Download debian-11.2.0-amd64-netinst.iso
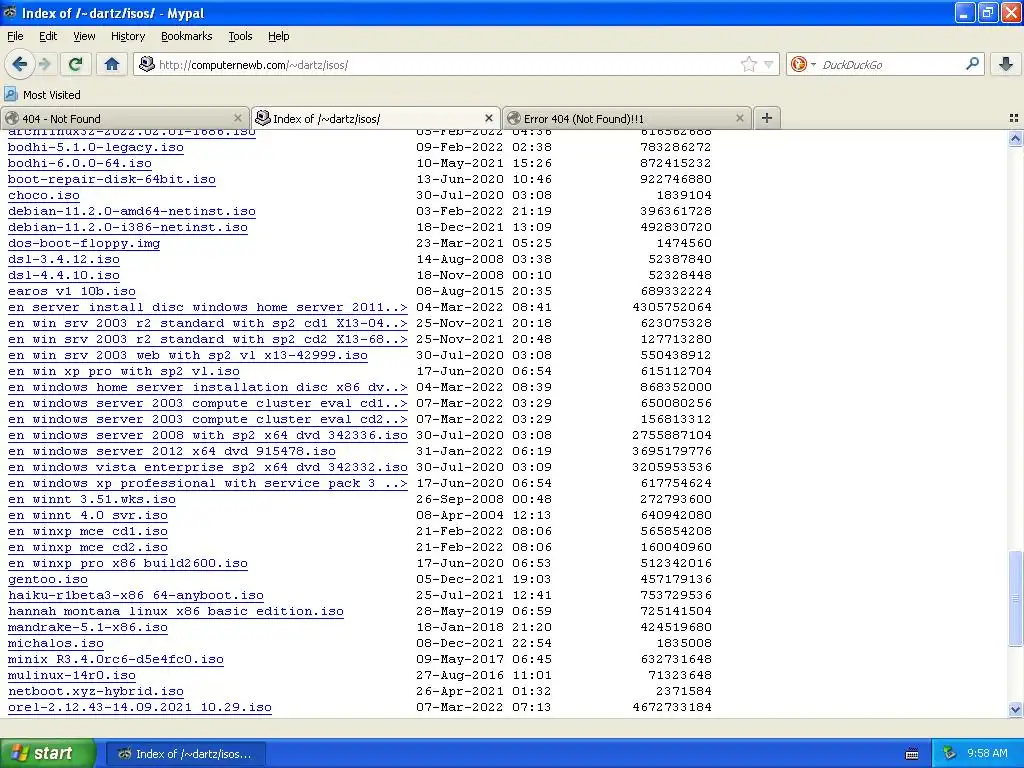1024x768 pixels. click(132, 212)
